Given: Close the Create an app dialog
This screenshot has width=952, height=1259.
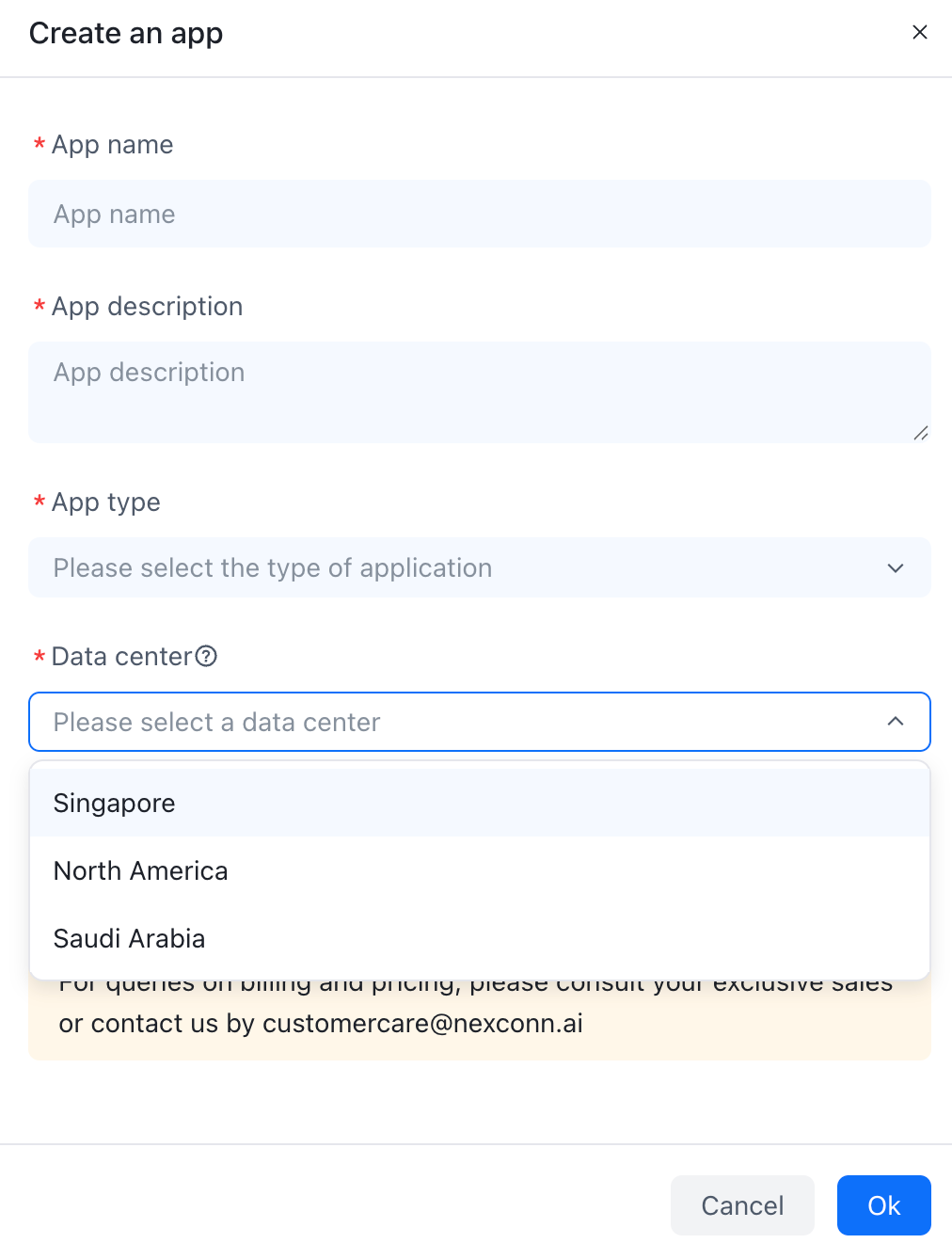Looking at the screenshot, I should (919, 33).
